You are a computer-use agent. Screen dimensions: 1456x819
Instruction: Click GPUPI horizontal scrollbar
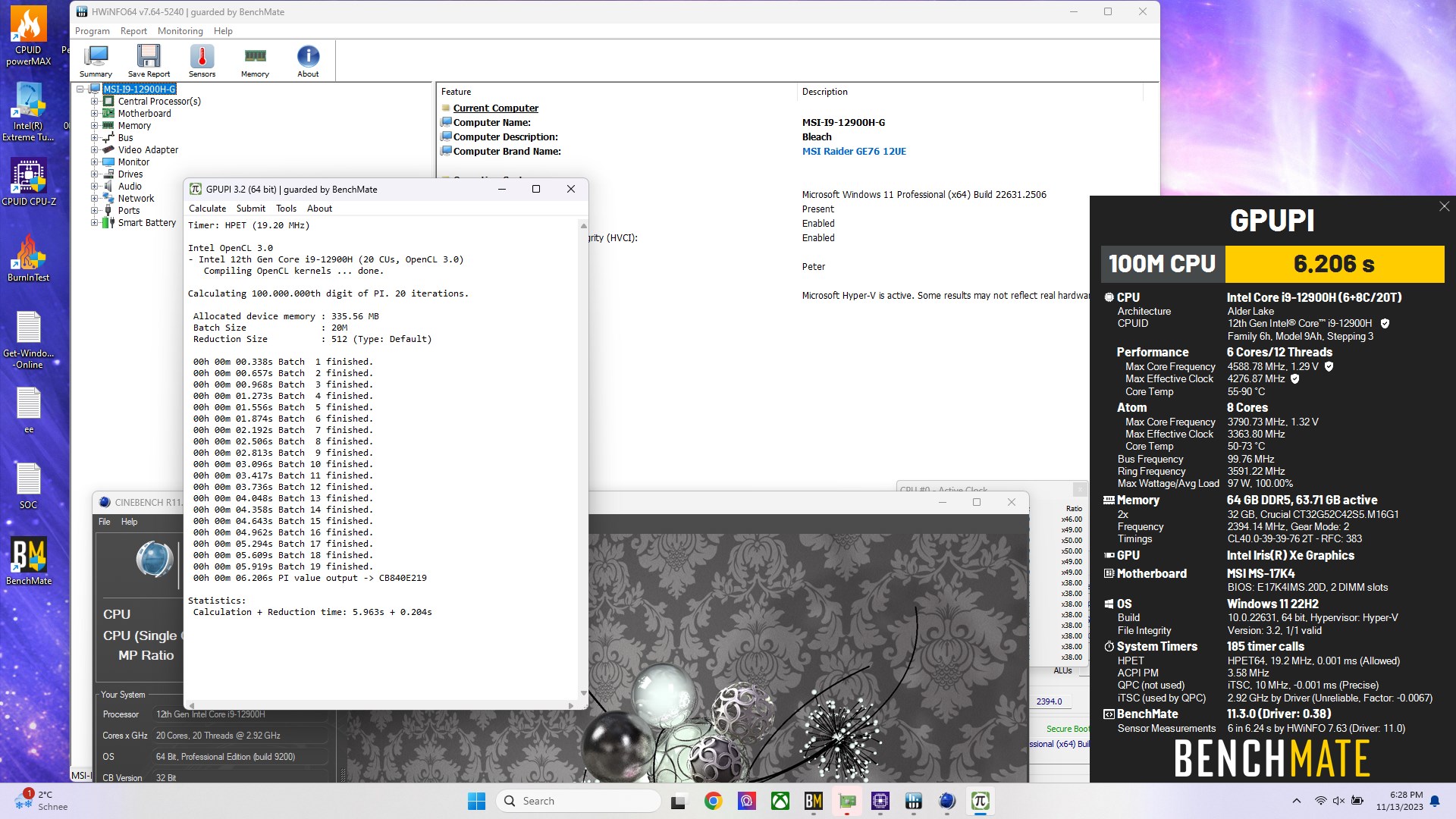tap(381, 705)
